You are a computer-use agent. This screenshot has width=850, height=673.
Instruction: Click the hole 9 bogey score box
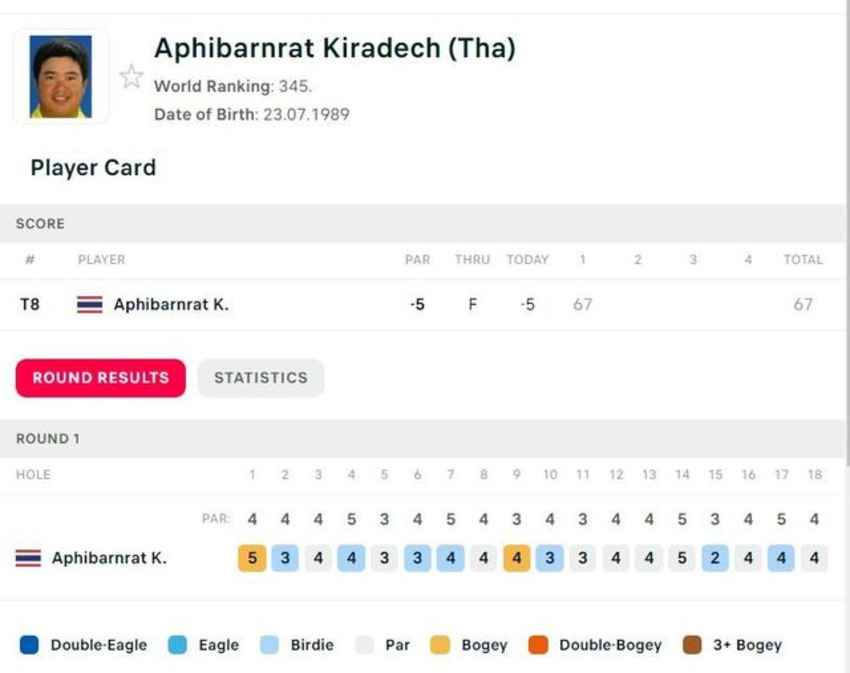tap(517, 558)
